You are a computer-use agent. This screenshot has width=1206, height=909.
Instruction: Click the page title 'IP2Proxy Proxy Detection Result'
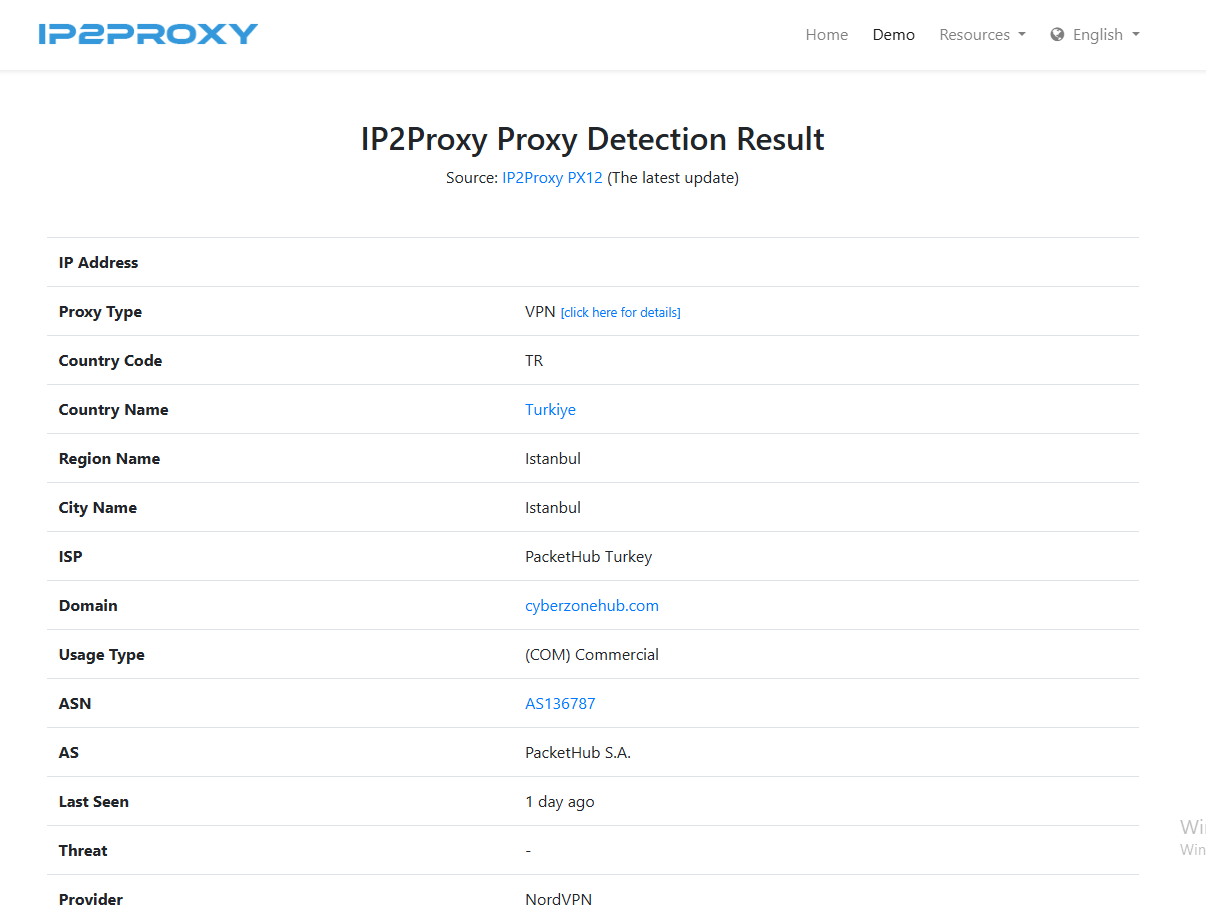point(593,139)
